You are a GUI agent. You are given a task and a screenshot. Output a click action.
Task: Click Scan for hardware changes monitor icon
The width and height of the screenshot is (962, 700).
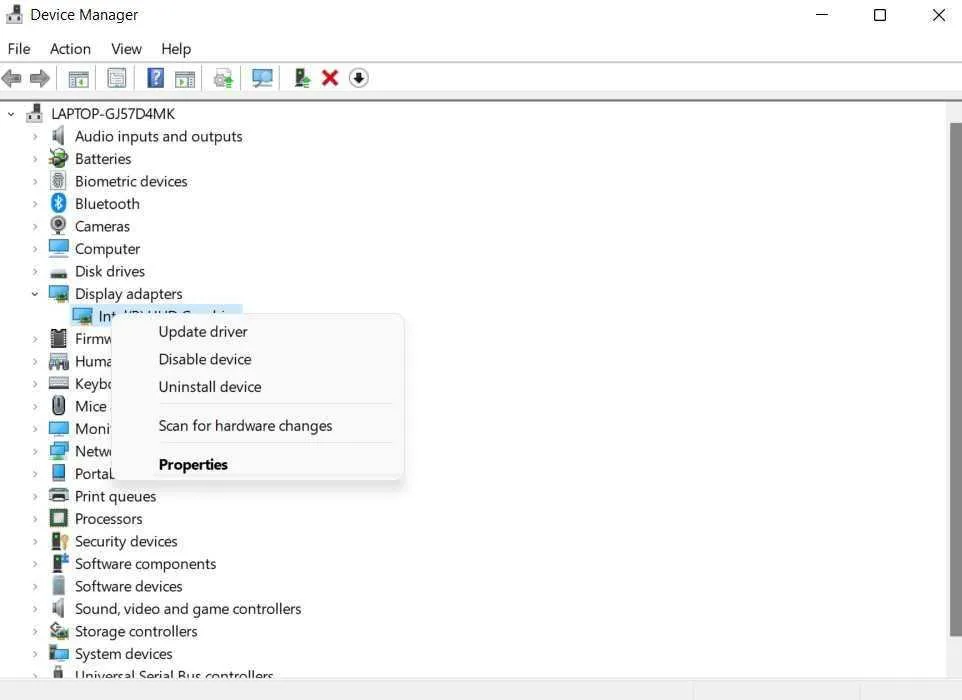(x=262, y=78)
